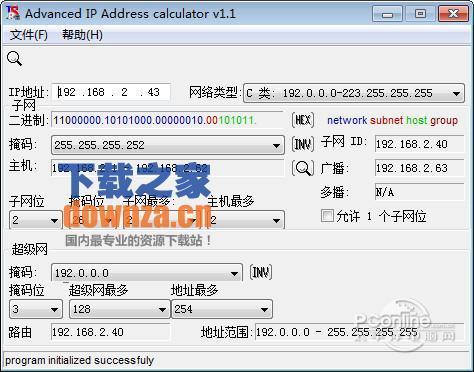Open the 帮助(H) menu
The image size is (474, 372).
[82, 35]
